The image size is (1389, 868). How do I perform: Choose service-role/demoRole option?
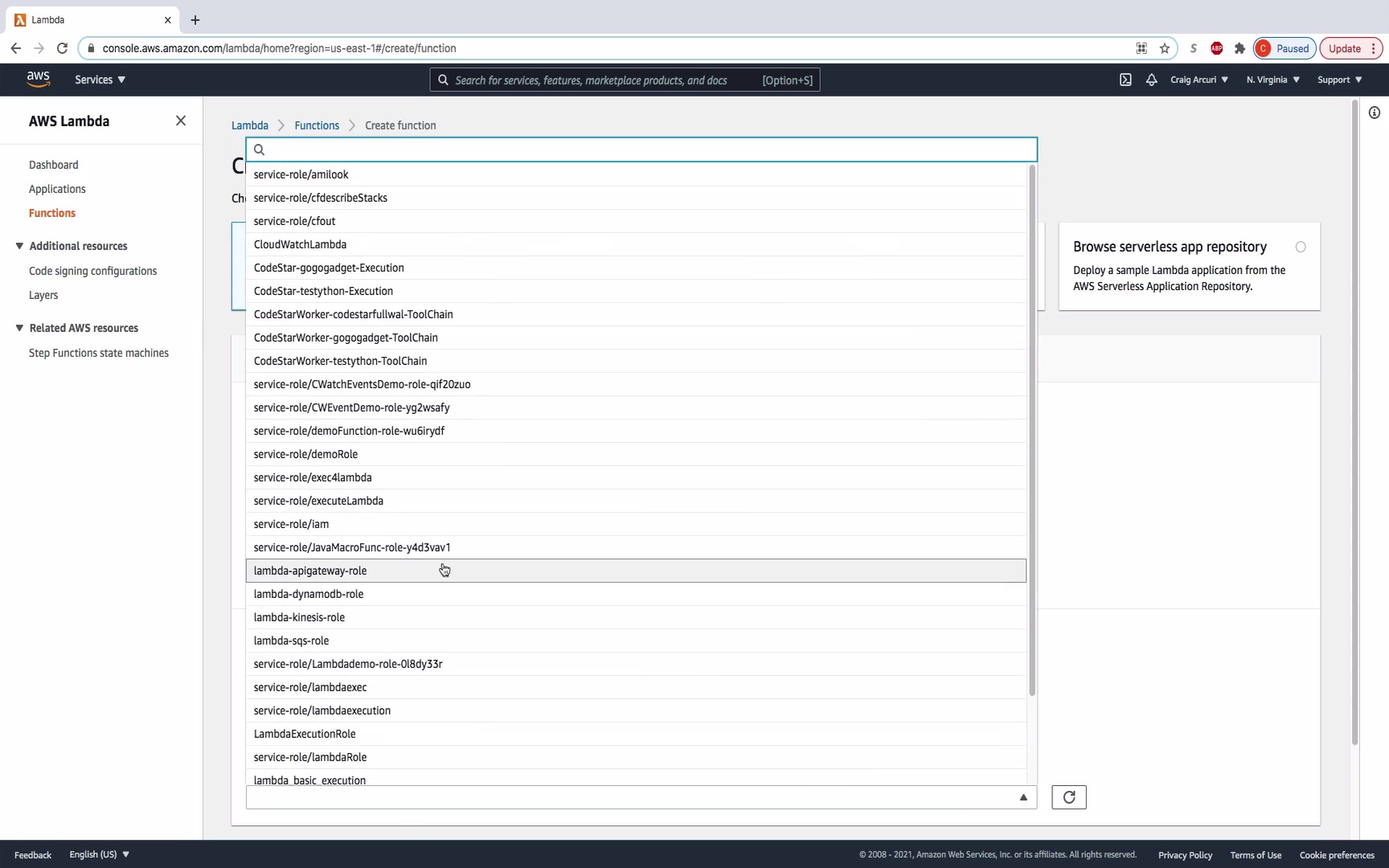(x=636, y=454)
